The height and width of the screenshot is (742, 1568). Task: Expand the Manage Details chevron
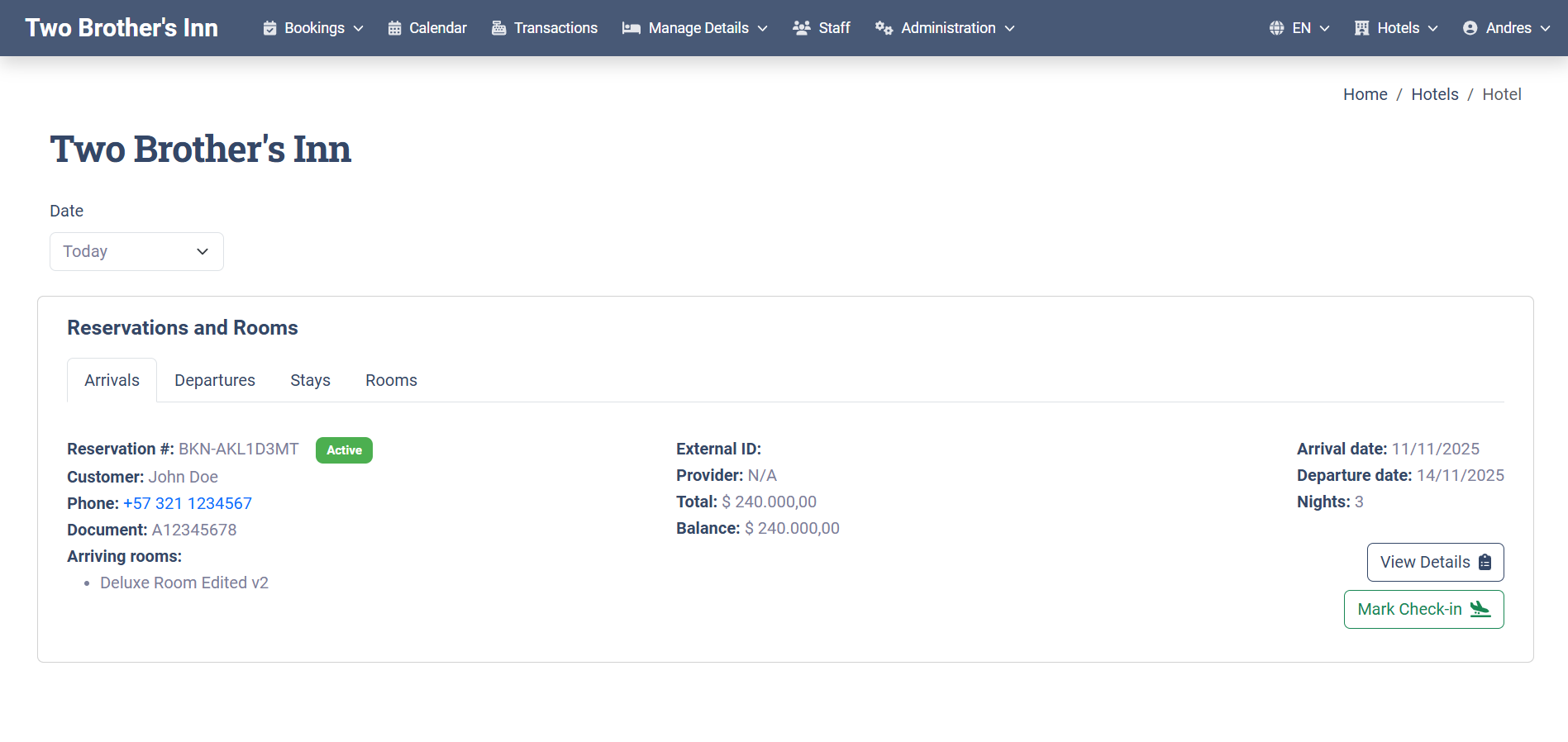762,28
